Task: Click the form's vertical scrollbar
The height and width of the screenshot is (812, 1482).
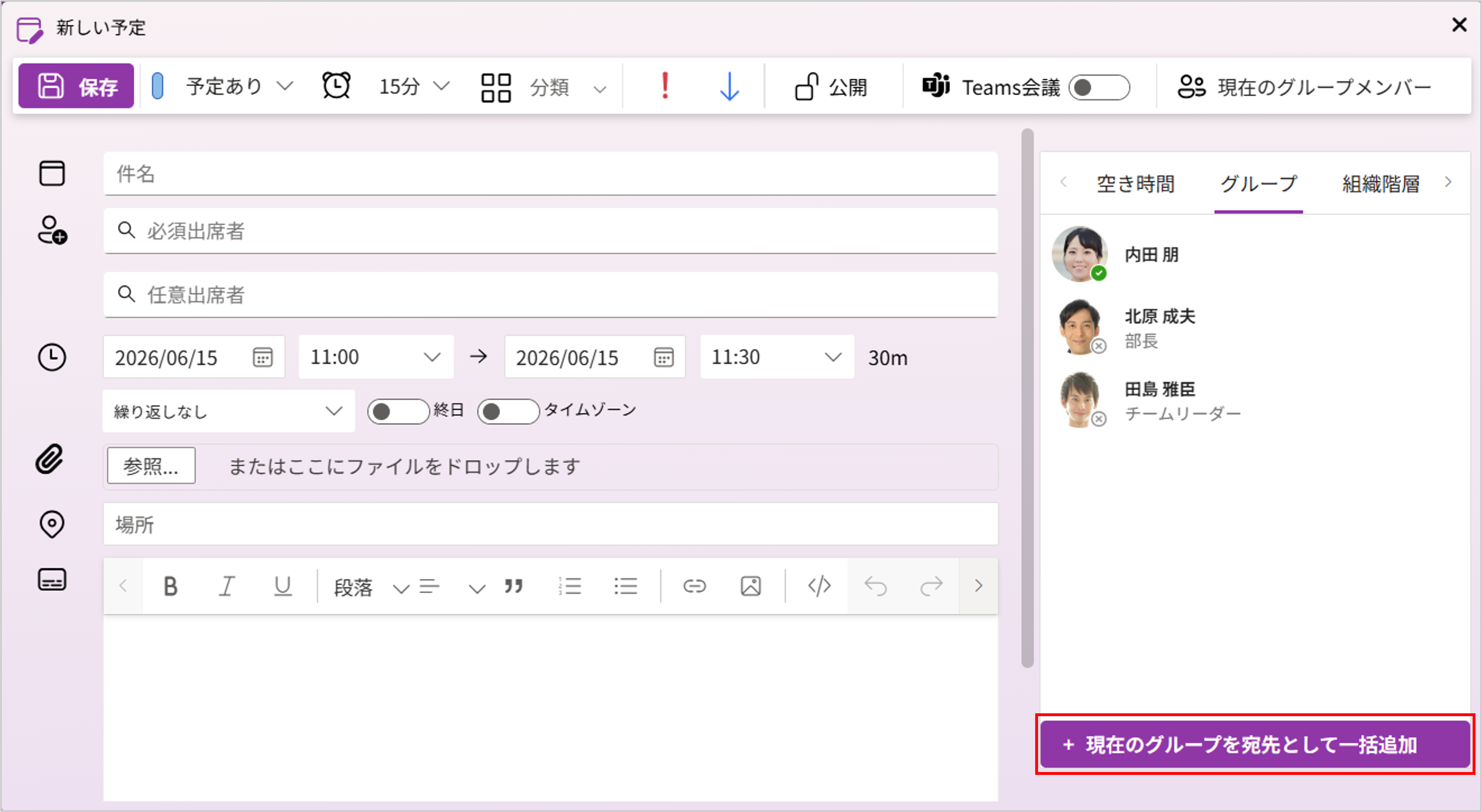Action: [x=1027, y=398]
